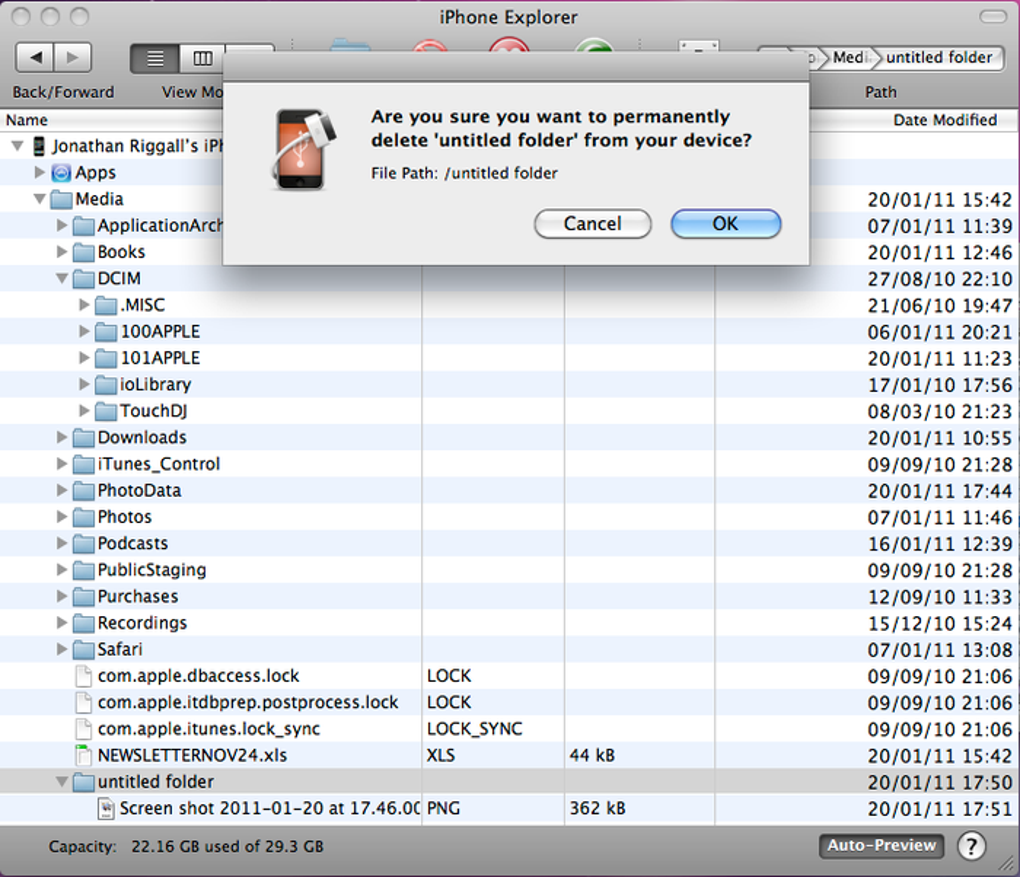Expand the ioLibrary folder arrow
Image resolution: width=1020 pixels, height=877 pixels.
click(x=84, y=384)
